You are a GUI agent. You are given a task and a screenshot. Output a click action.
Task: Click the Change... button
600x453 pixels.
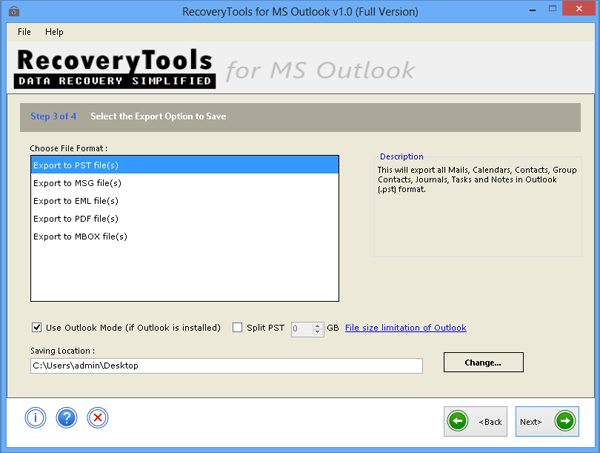pyautogui.click(x=483, y=362)
